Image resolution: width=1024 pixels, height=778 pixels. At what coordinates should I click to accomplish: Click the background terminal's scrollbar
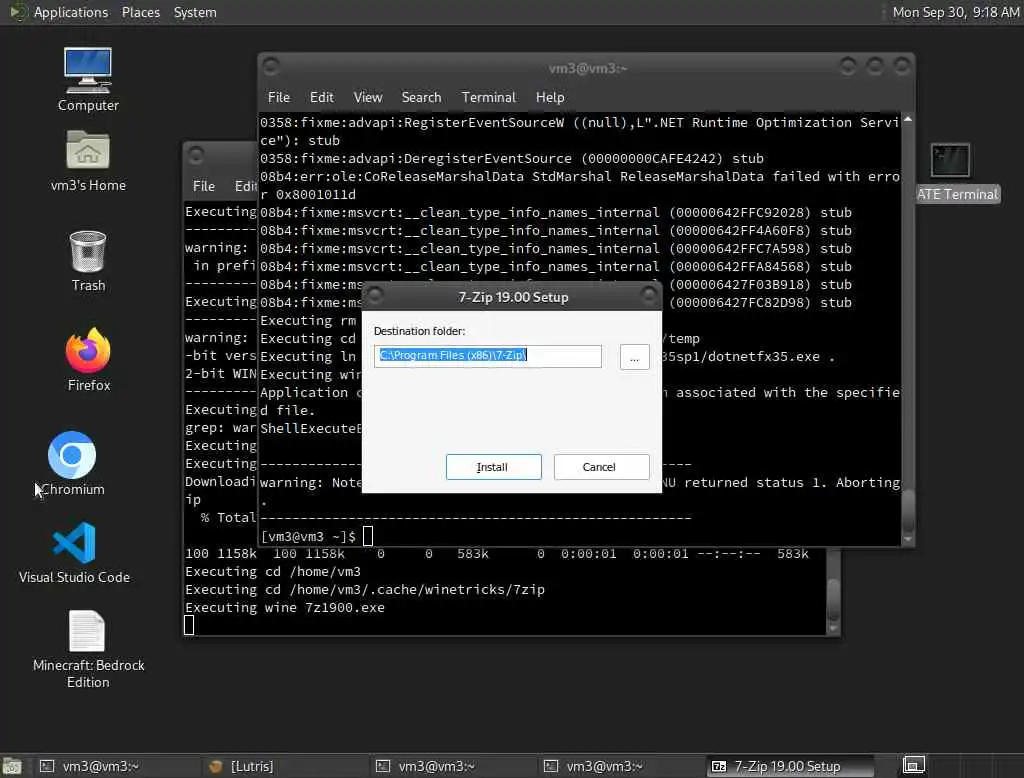[x=833, y=598]
